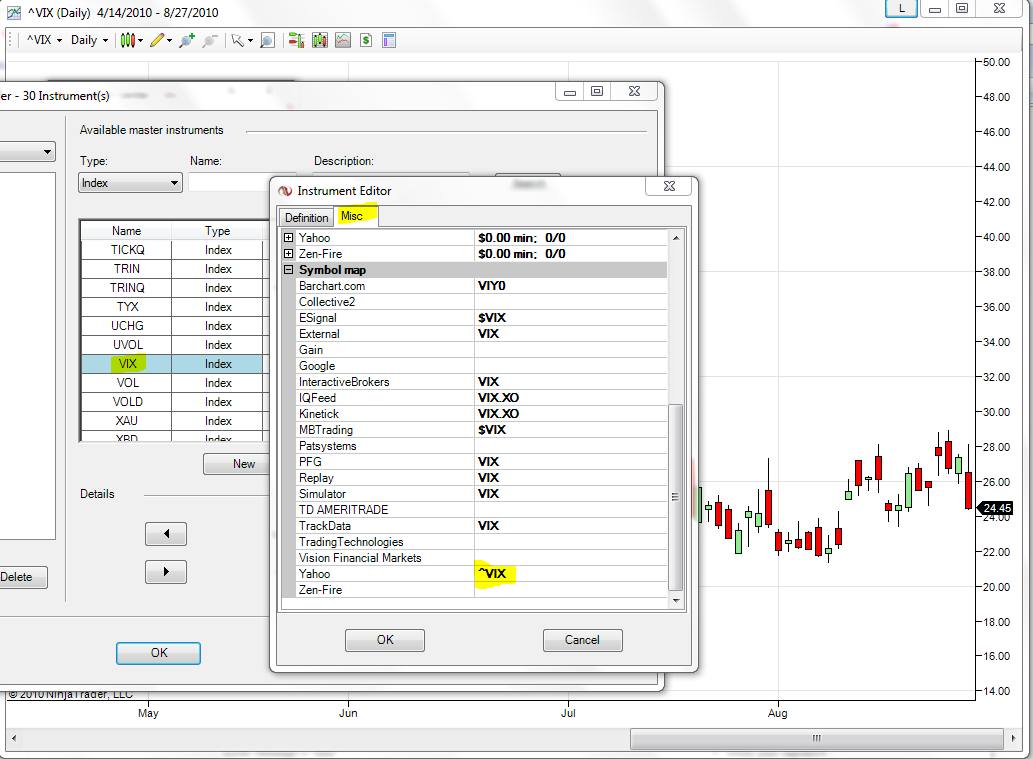Click the ESignal symbol value $VIX
The image size is (1033, 759).
click(491, 318)
